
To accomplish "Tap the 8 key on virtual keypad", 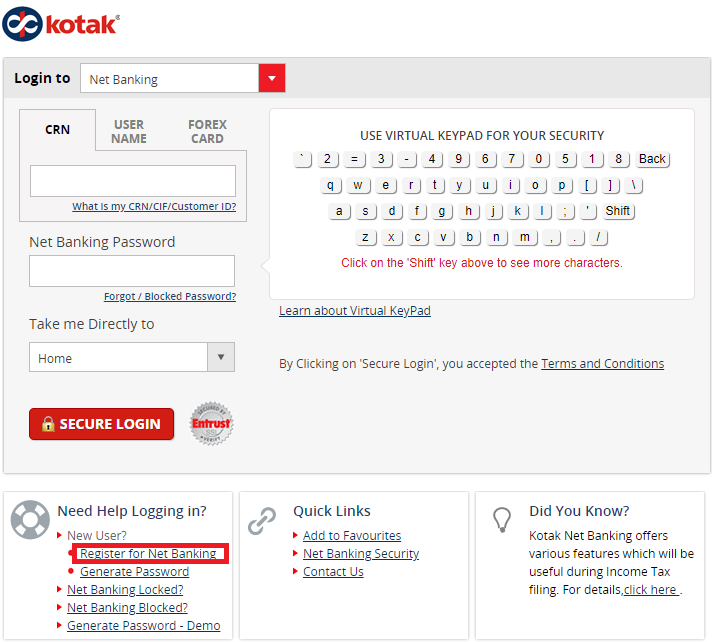I will pyautogui.click(x=618, y=159).
